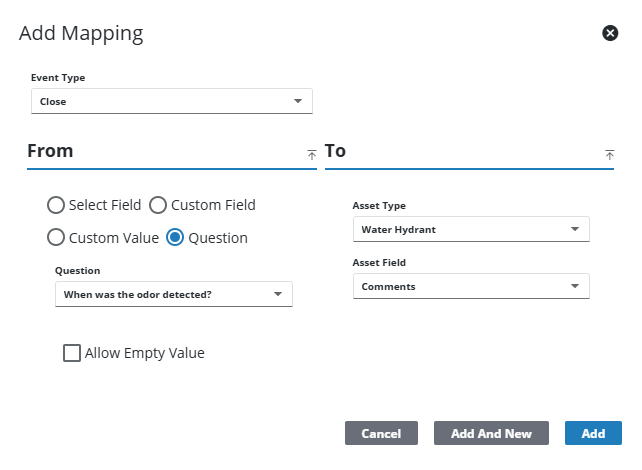Select the Select Field radio option
Viewport: 642px width, 470px height.
point(57,205)
